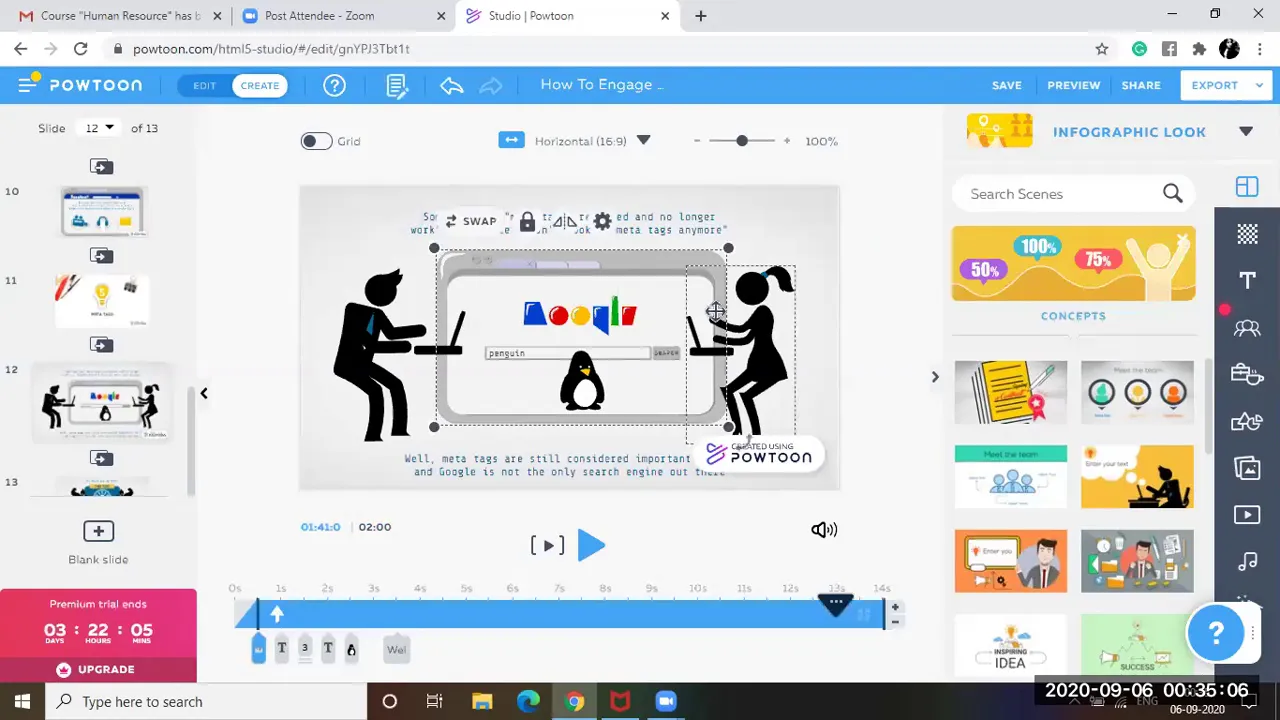The height and width of the screenshot is (720, 1280).
Task: Open the Images panel icon
Action: [1247, 467]
